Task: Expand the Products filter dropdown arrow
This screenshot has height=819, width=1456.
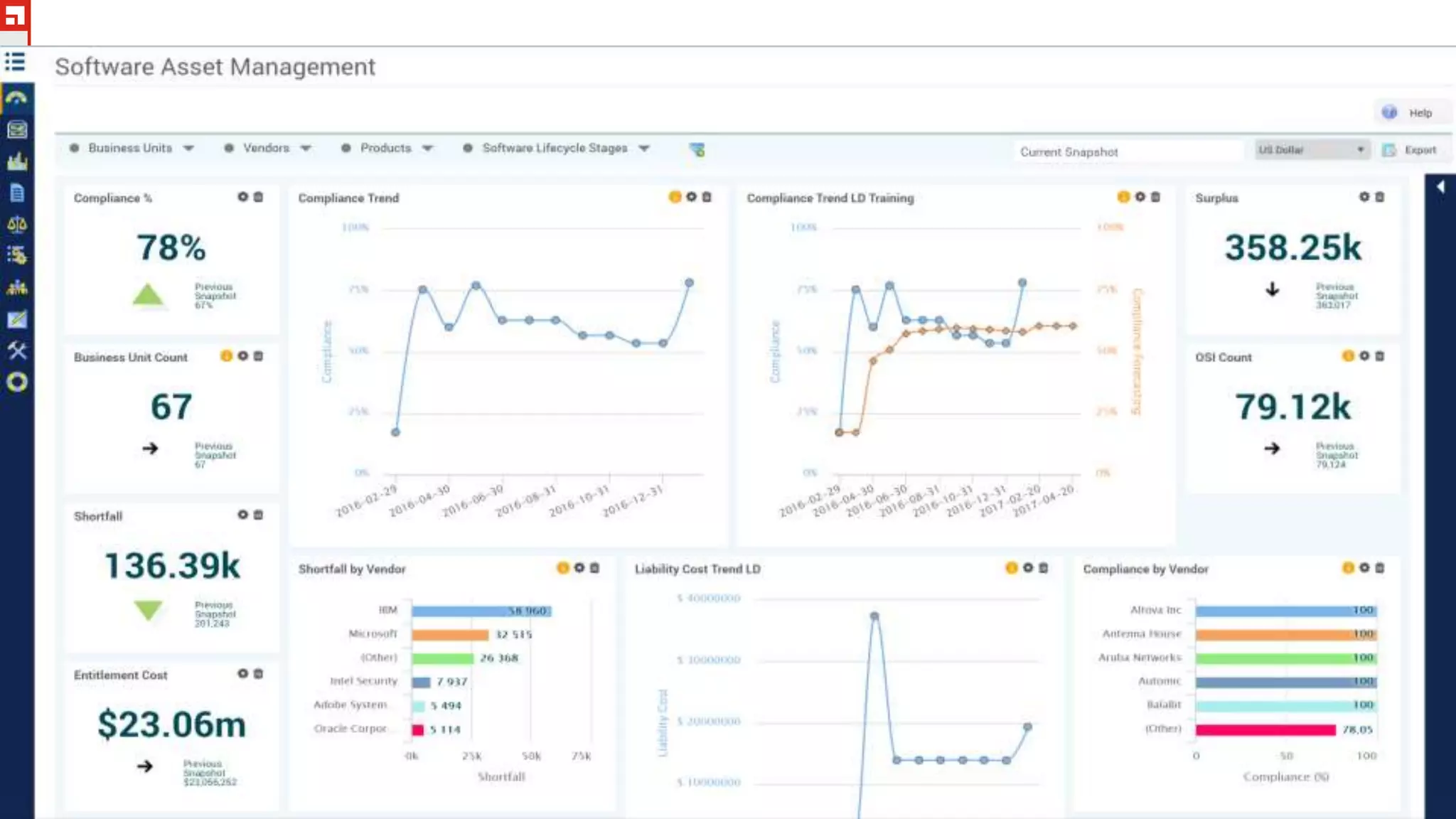Action: tap(427, 148)
